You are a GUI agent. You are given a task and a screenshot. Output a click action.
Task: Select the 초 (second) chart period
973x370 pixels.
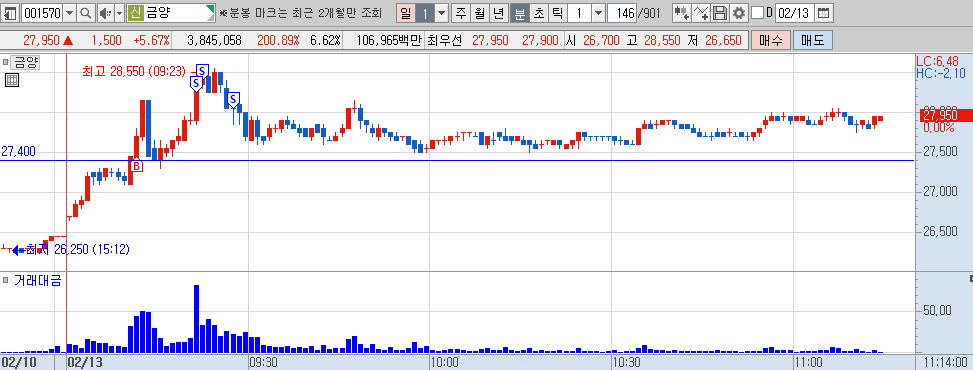pos(539,12)
